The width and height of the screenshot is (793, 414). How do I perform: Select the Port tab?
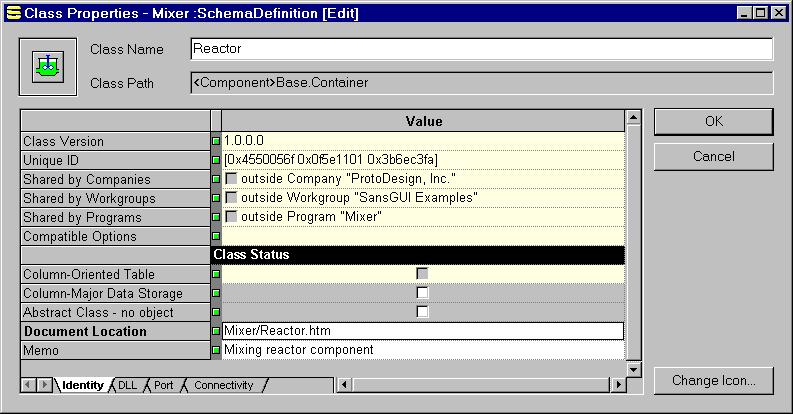coord(163,385)
